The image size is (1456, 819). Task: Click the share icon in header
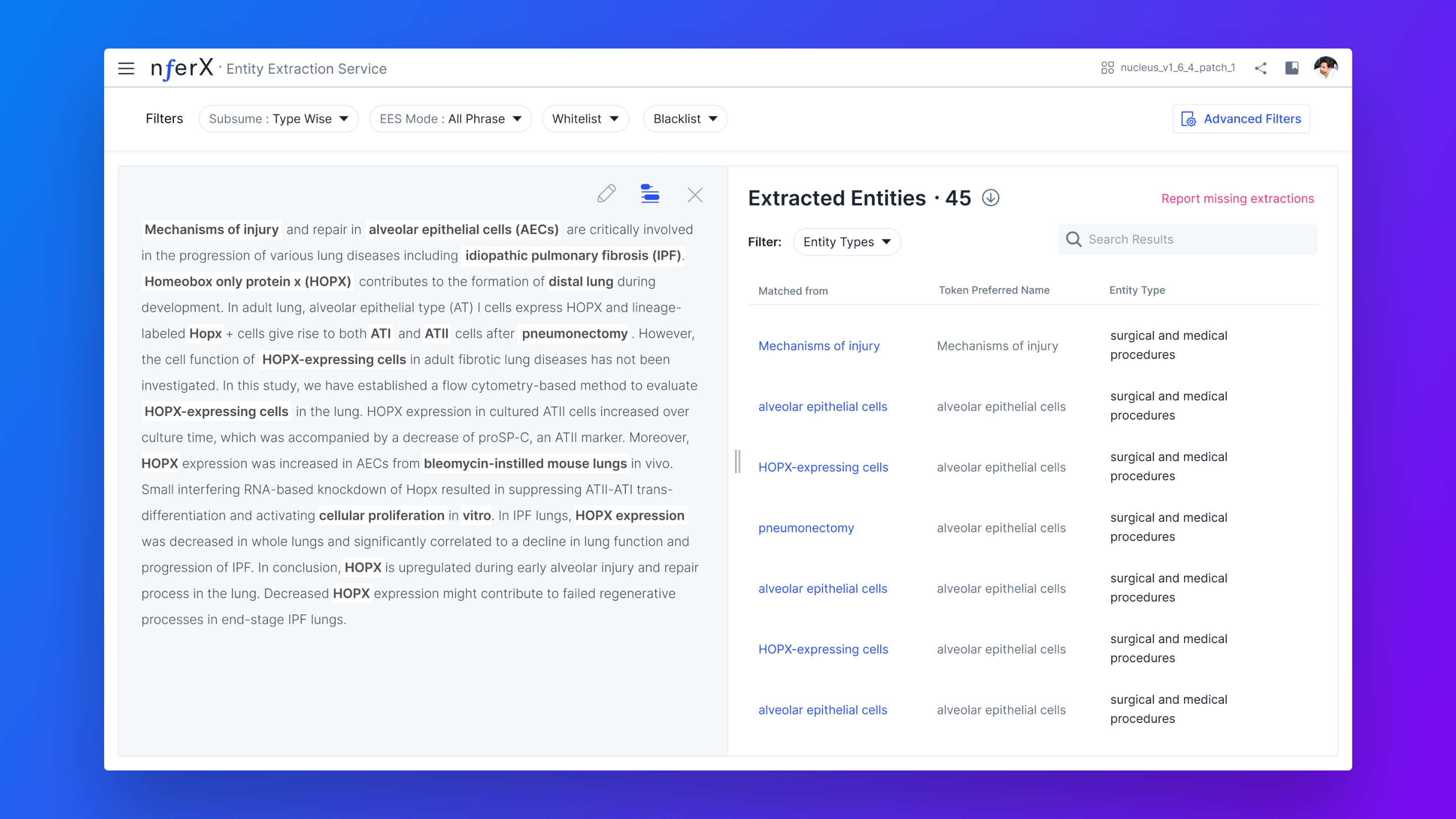(x=1260, y=68)
